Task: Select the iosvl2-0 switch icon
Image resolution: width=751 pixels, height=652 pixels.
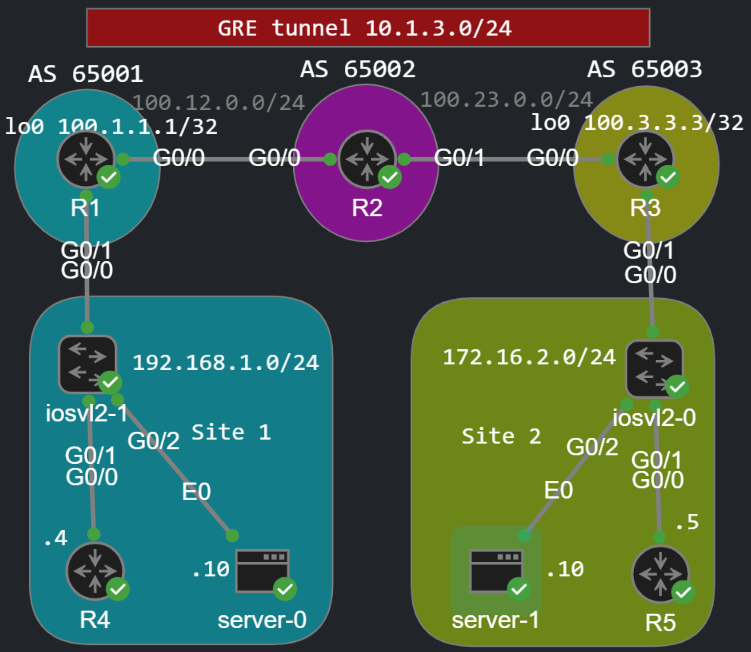Action: point(654,369)
